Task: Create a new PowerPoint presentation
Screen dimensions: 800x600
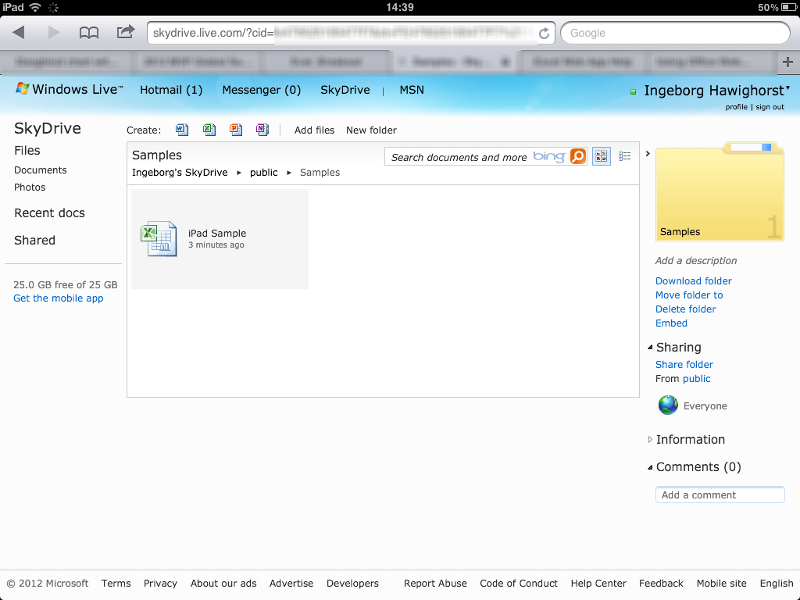Action: point(236,130)
